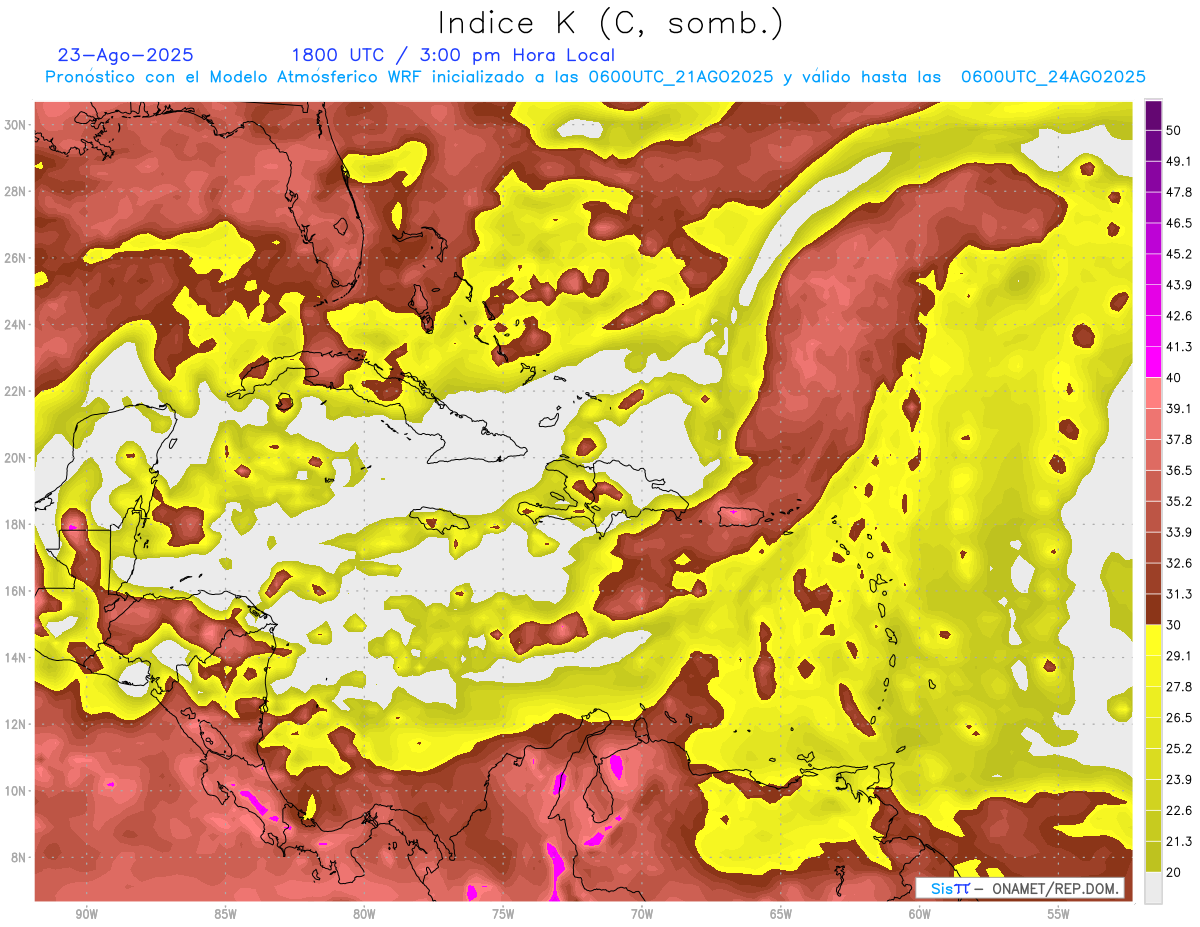Click the '18N' latitude axis label

click(x=16, y=524)
